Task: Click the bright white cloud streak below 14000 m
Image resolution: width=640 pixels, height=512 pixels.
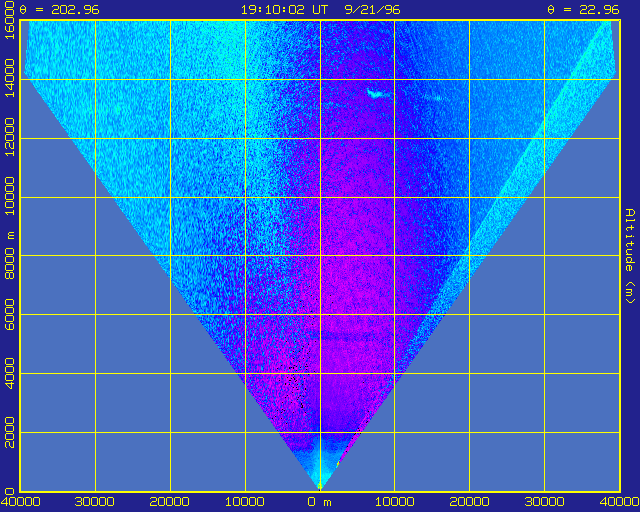Action: pos(377,93)
